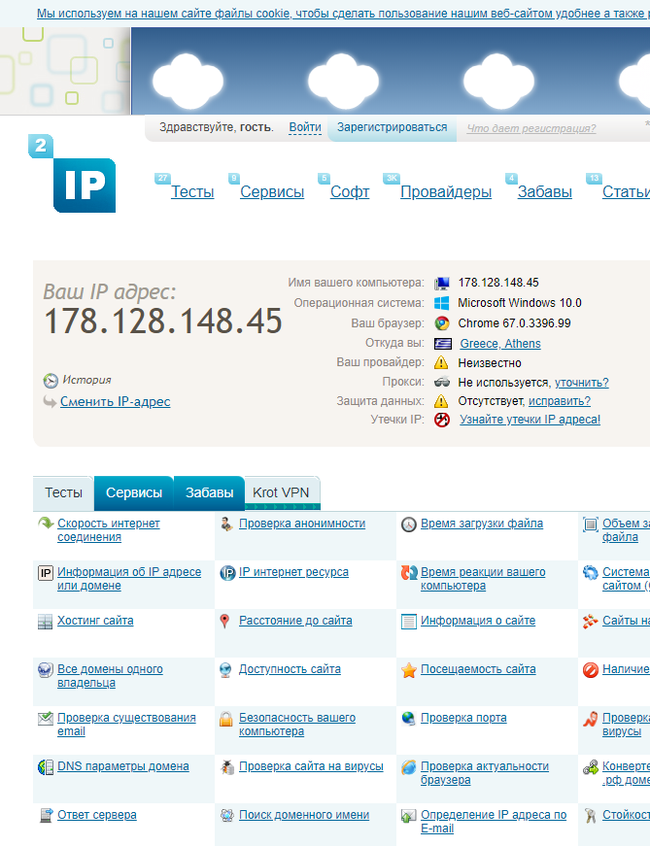Click the gold star site traffic icon

409,670
